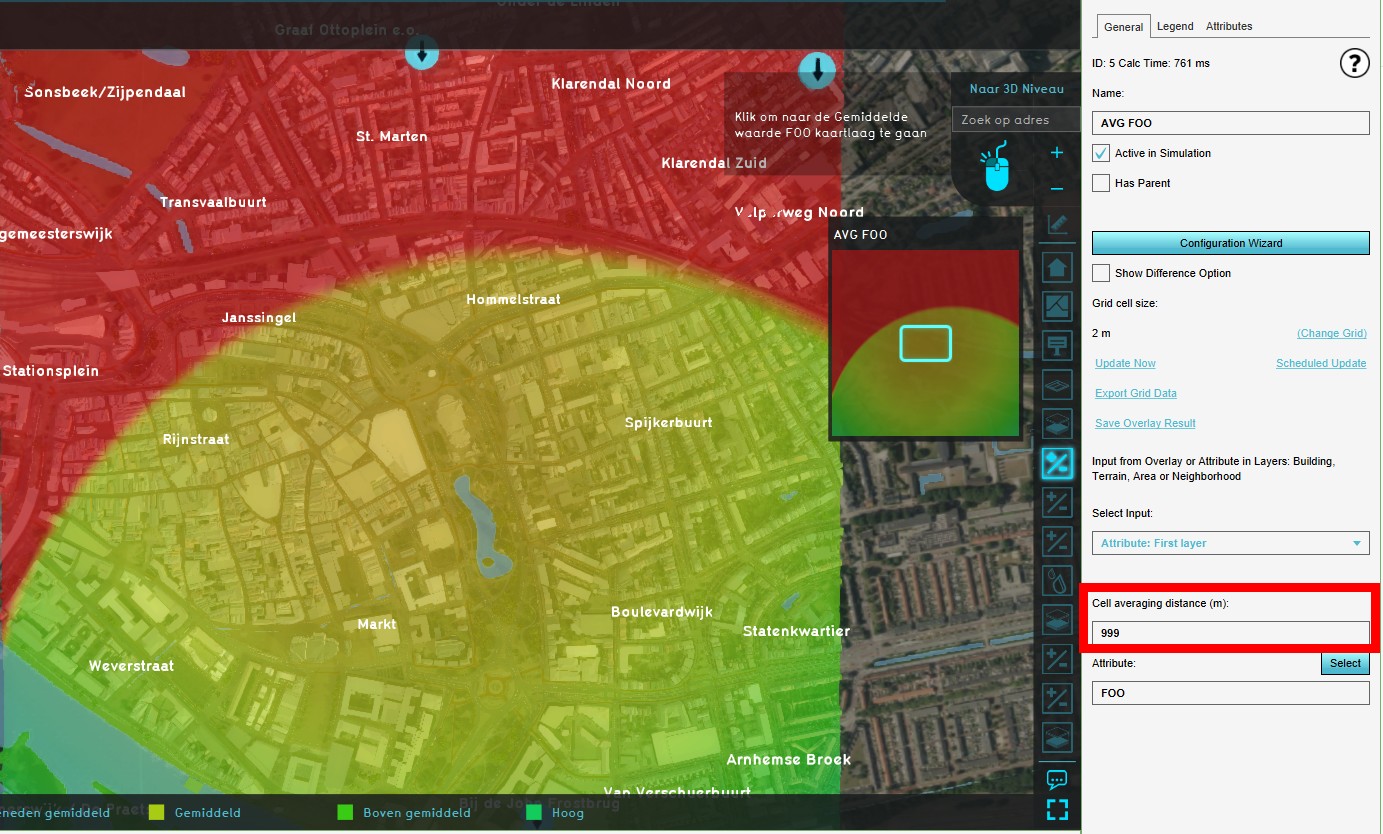Viewport: 1383px width, 834px height.
Task: Toggle the fullscreen brackets icon
Action: click(1057, 809)
